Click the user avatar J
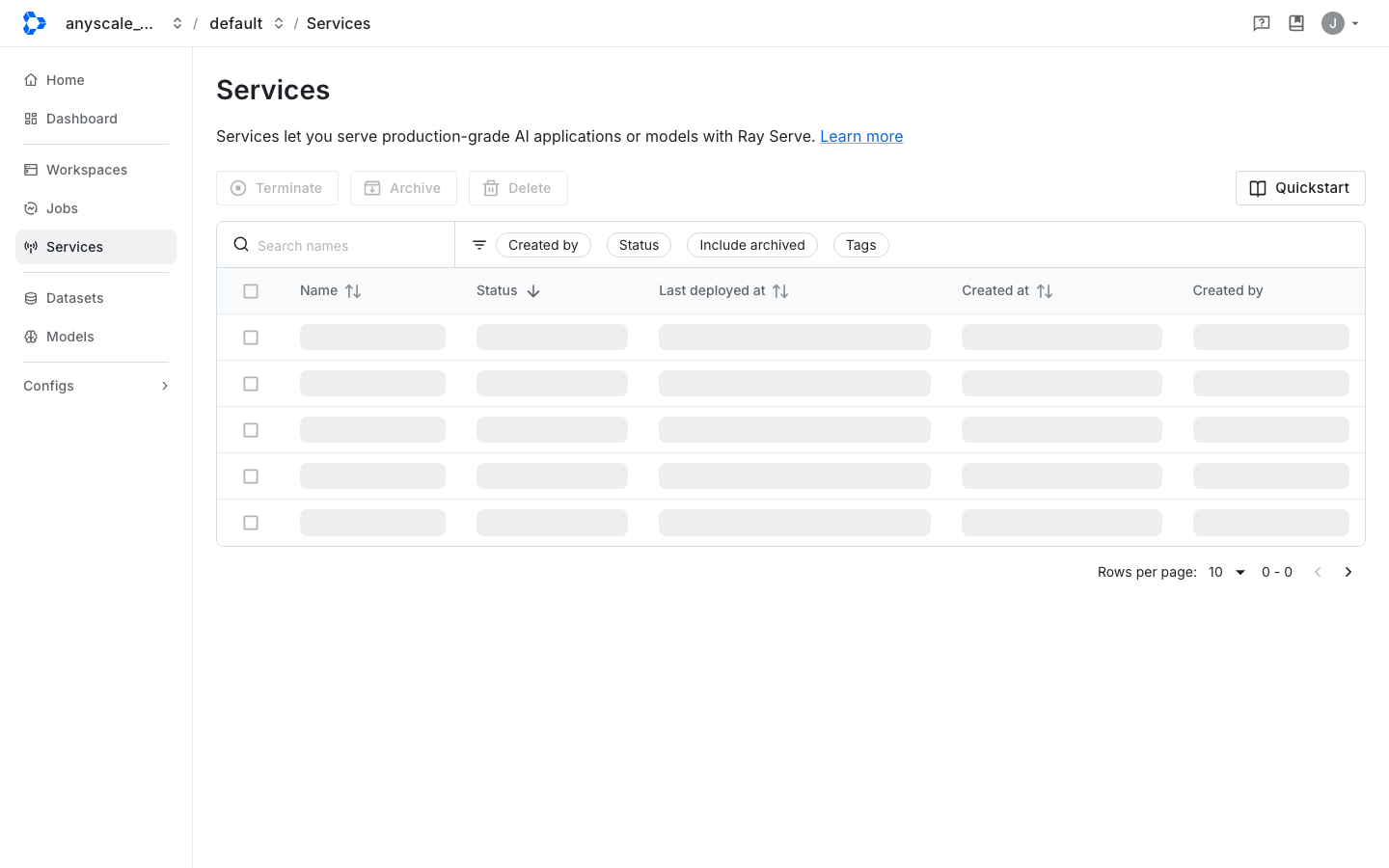 pos(1333,23)
